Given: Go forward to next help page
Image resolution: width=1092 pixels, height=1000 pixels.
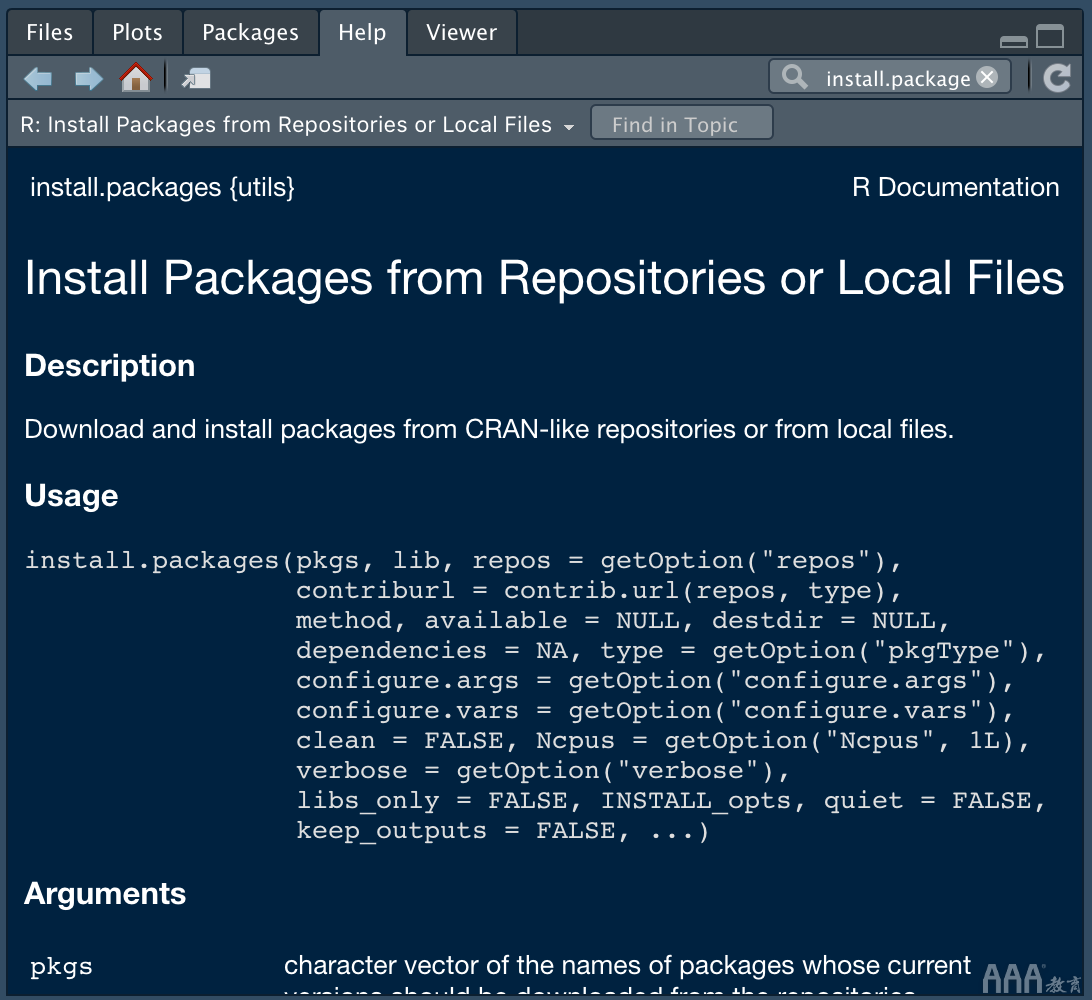Looking at the screenshot, I should tap(89, 78).
